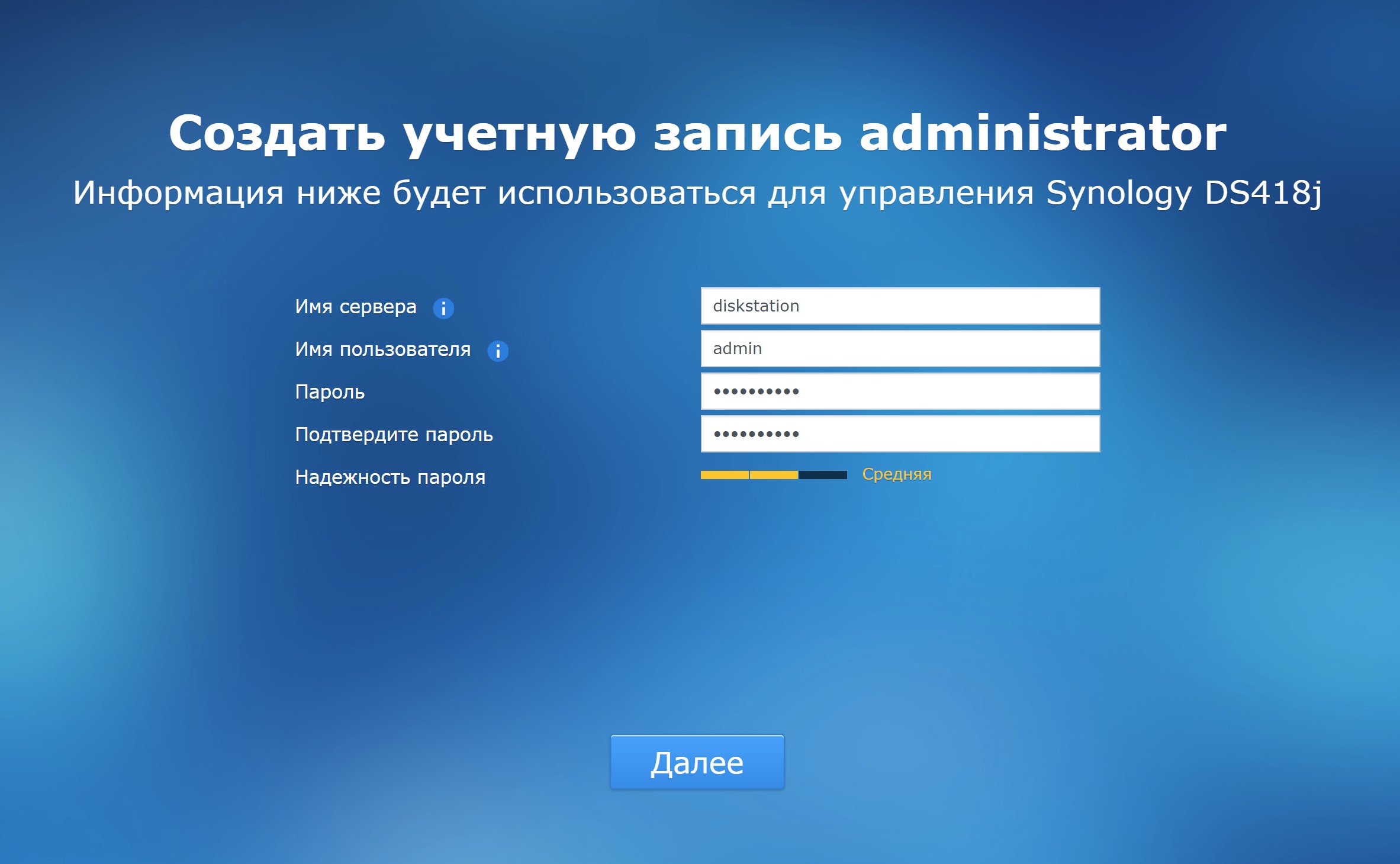Click the server name field containing diskstation
This screenshot has height=864, width=1400.
click(900, 306)
